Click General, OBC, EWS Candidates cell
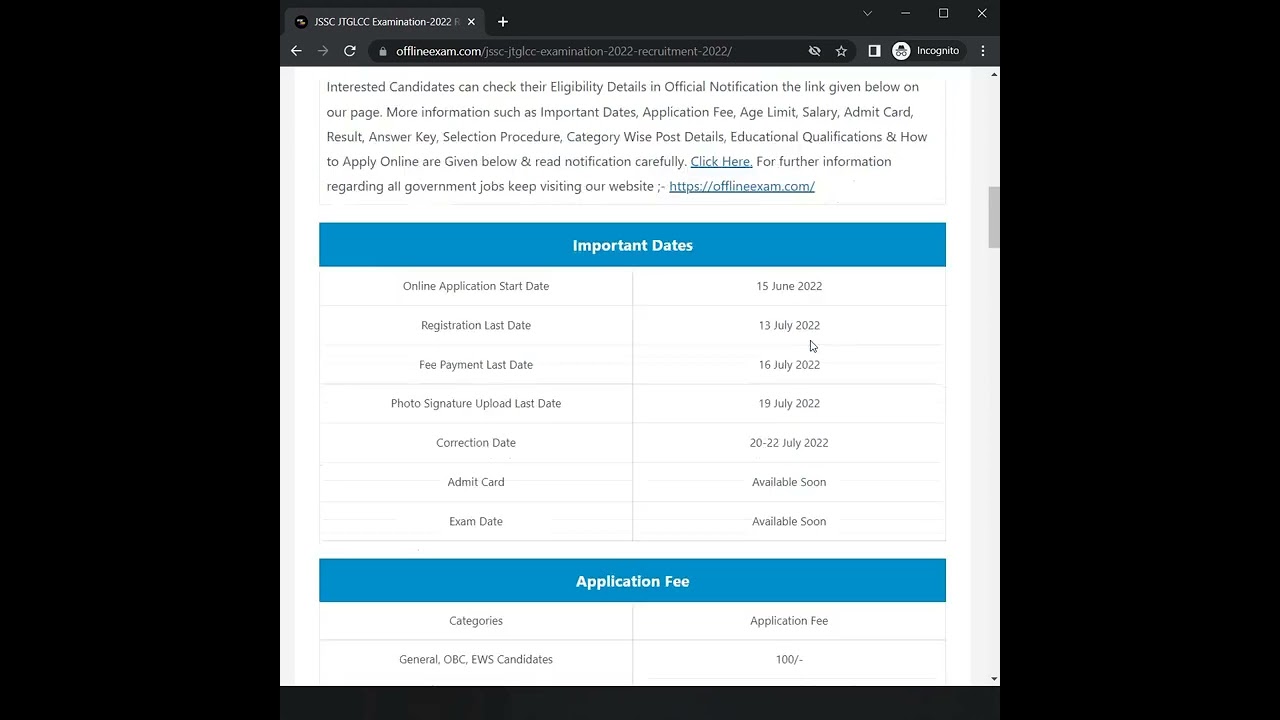1280x720 pixels. 476,660
